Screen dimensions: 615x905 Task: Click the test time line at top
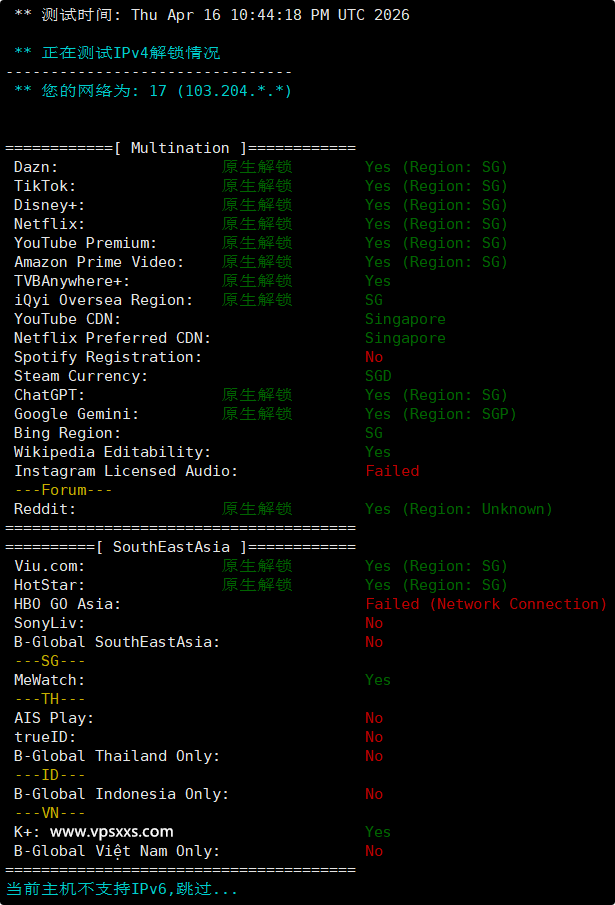(211, 15)
